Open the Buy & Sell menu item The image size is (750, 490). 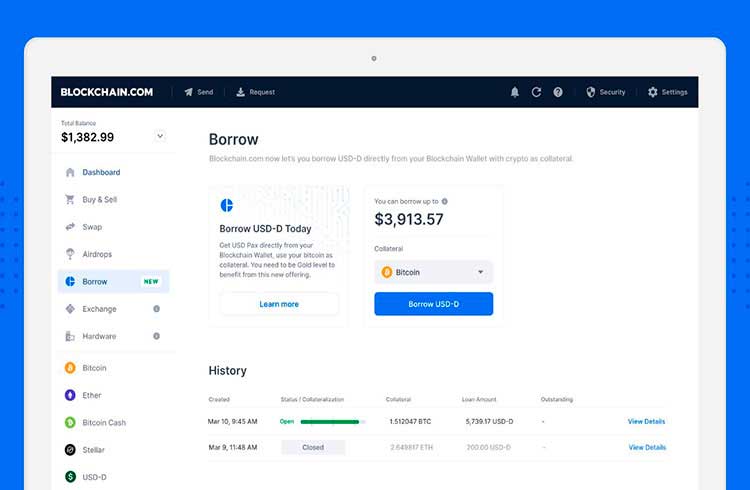point(99,200)
